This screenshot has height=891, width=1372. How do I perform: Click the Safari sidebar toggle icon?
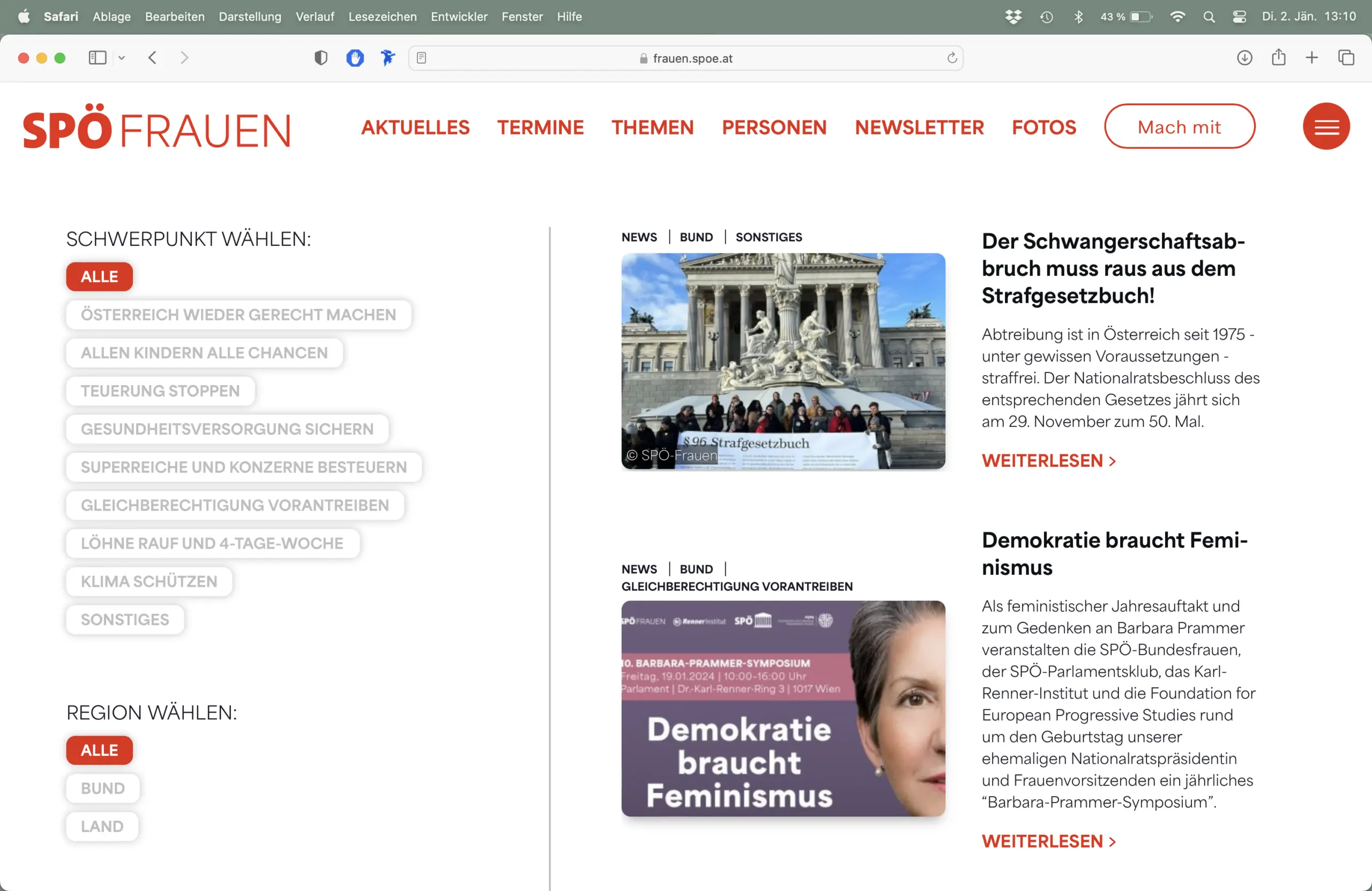pos(98,58)
